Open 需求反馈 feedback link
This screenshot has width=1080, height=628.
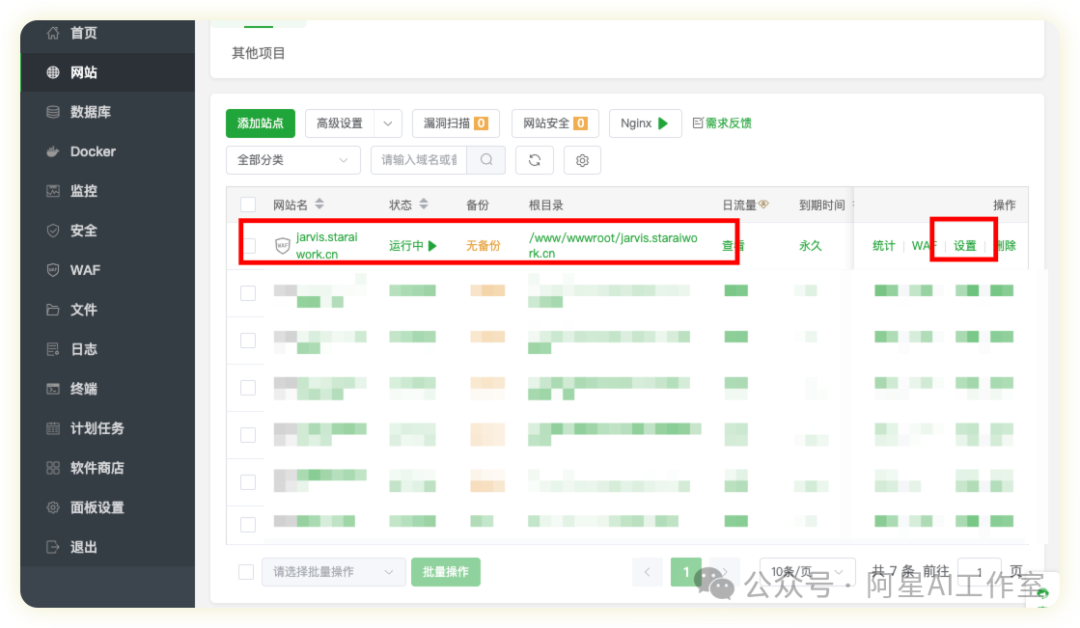722,123
